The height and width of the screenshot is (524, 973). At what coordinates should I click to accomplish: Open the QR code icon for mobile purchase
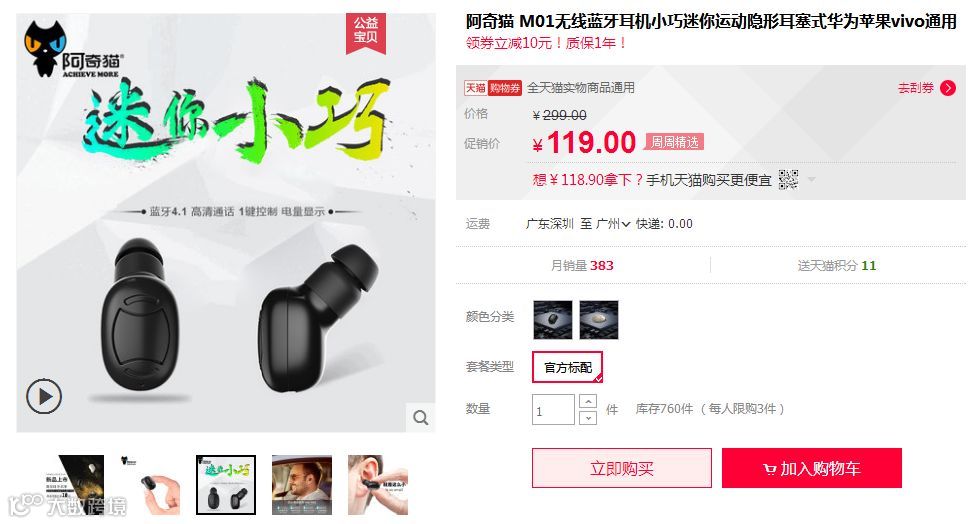[788, 180]
